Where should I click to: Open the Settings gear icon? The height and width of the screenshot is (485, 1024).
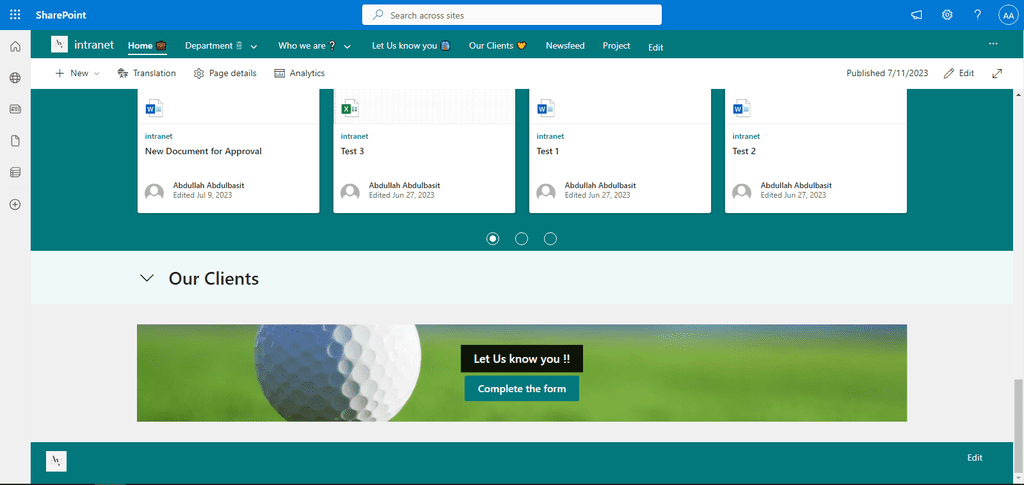947,15
